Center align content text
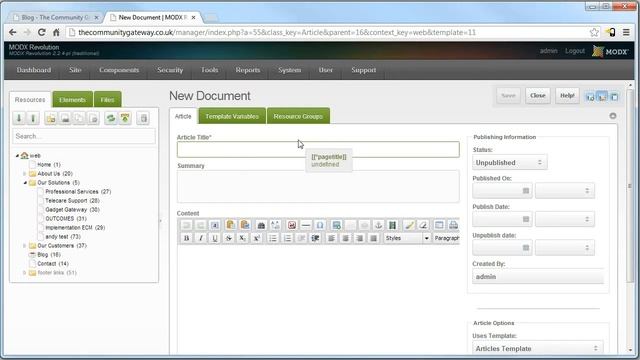Viewport: 640px width, 360px height. point(345,238)
